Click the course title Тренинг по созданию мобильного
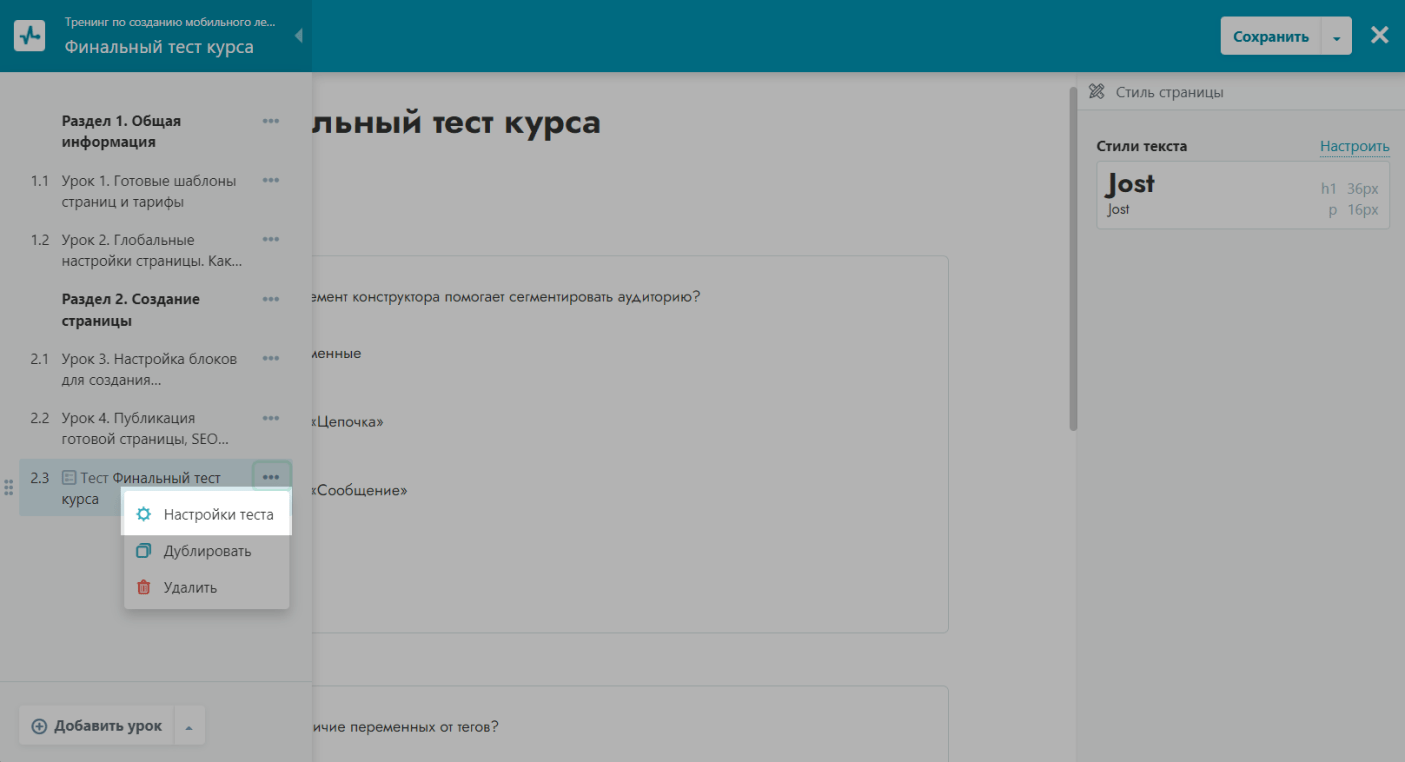This screenshot has width=1405, height=762. [x=170, y=22]
